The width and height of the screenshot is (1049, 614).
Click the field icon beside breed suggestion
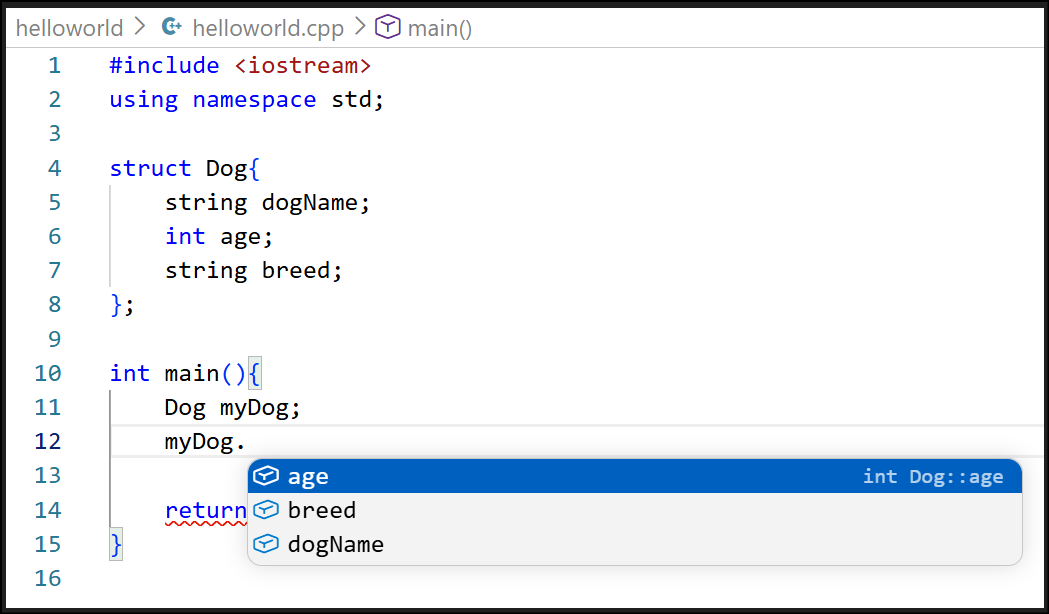(x=265, y=510)
